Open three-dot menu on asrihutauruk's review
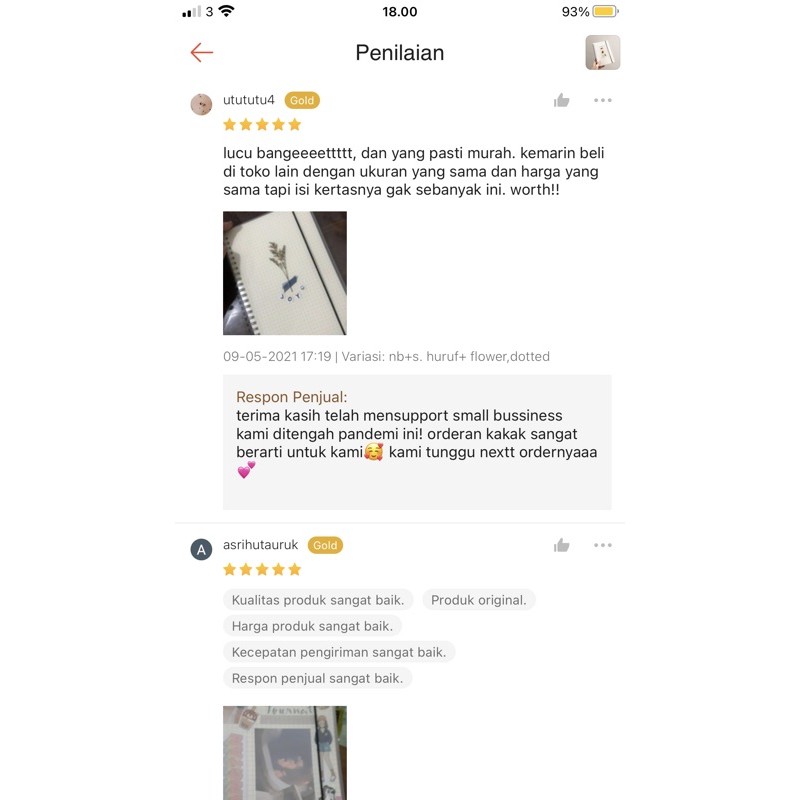This screenshot has width=800, height=800. pos(603,545)
